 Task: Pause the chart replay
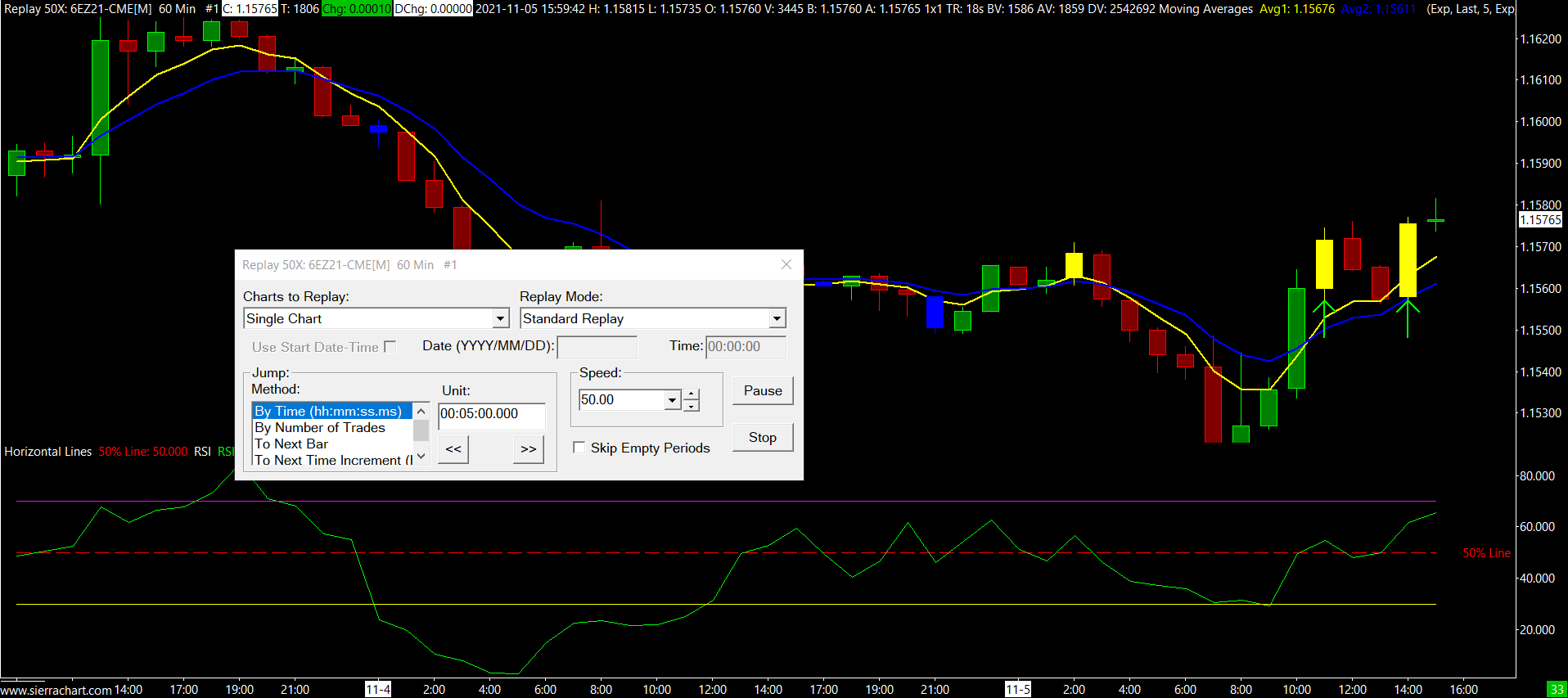[x=762, y=391]
